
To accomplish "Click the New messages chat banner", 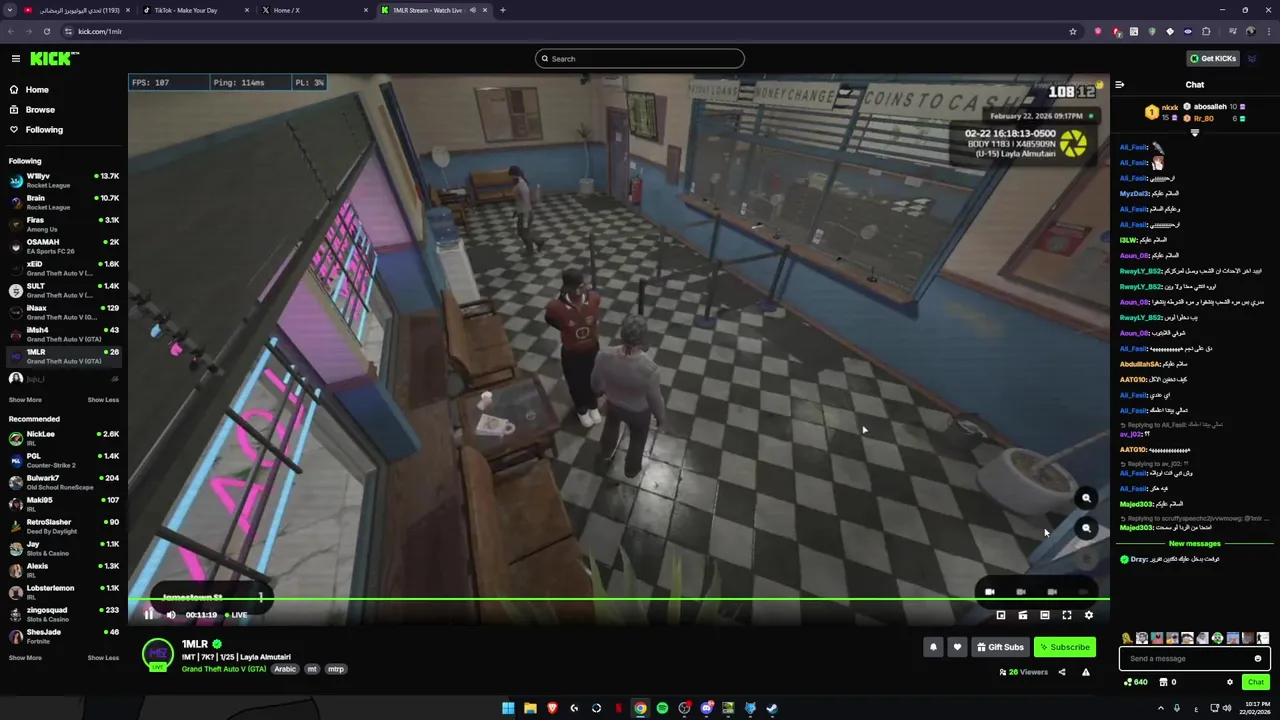I will (x=1195, y=544).
